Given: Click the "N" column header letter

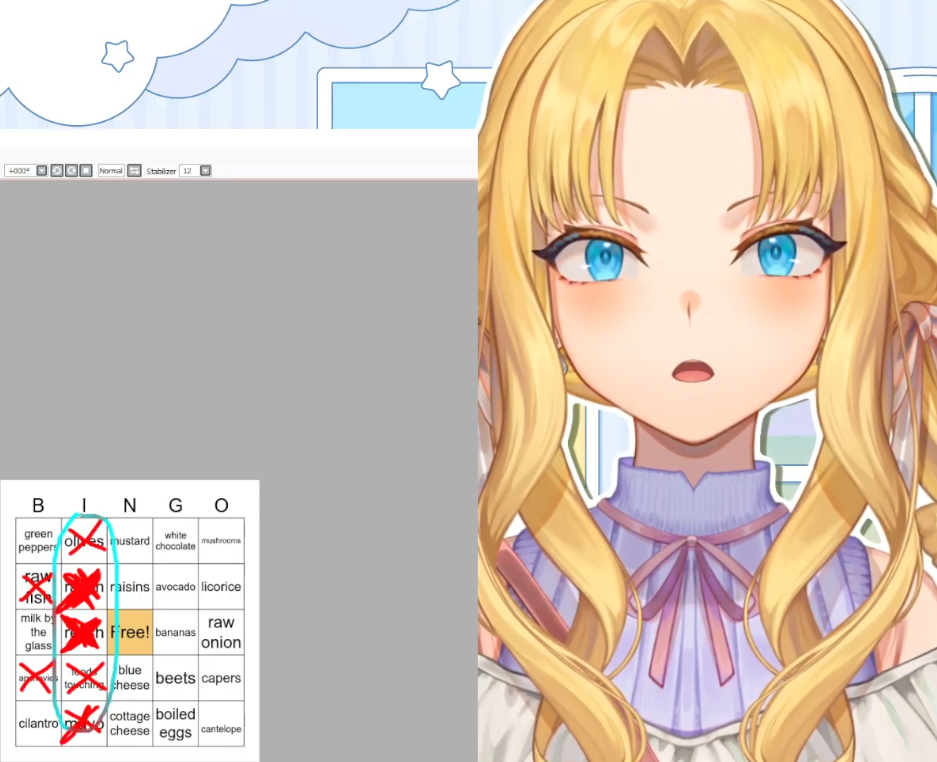Looking at the screenshot, I should [x=130, y=506].
